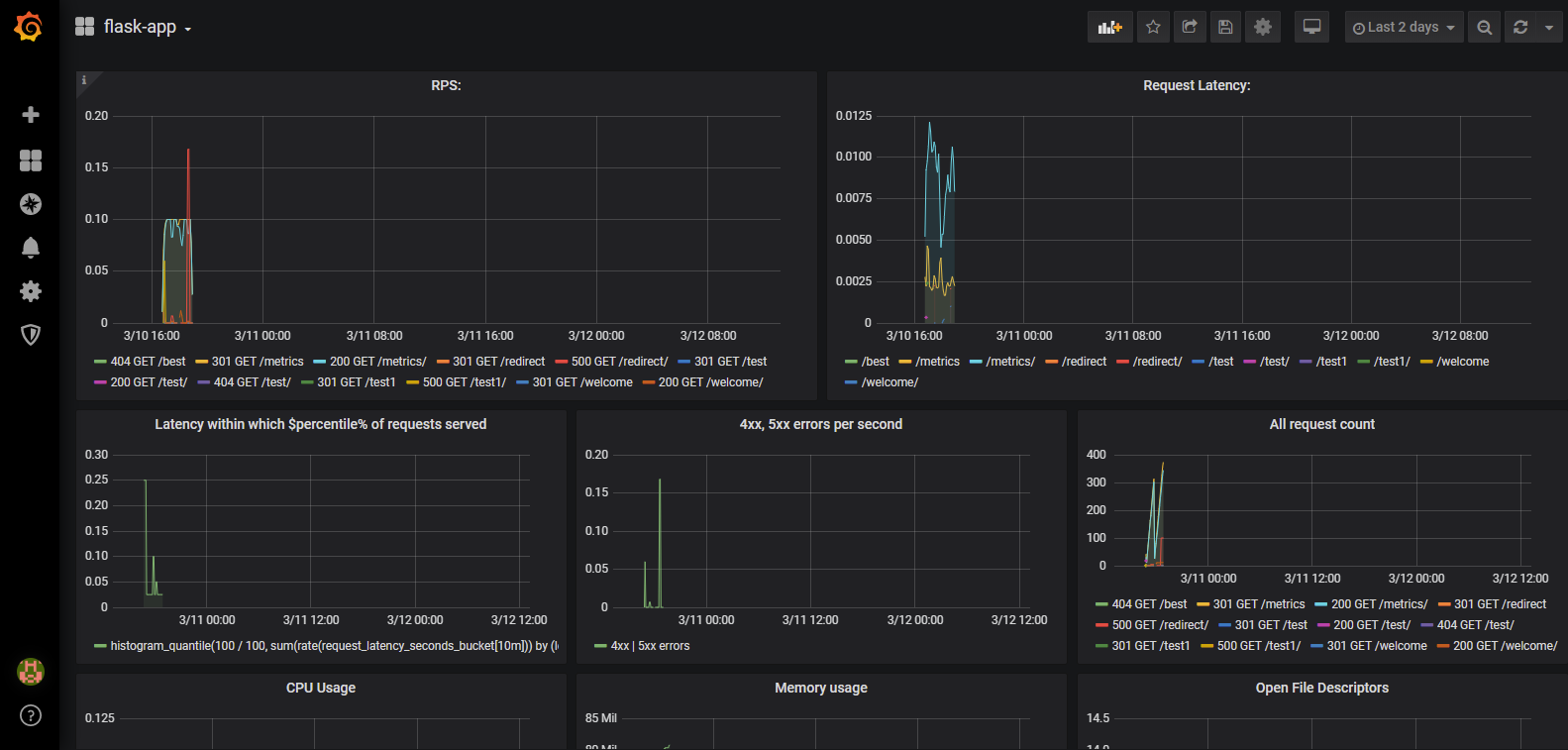The image size is (1568, 750).
Task: Open the CPU Usage panel title menu
Action: coord(321,688)
